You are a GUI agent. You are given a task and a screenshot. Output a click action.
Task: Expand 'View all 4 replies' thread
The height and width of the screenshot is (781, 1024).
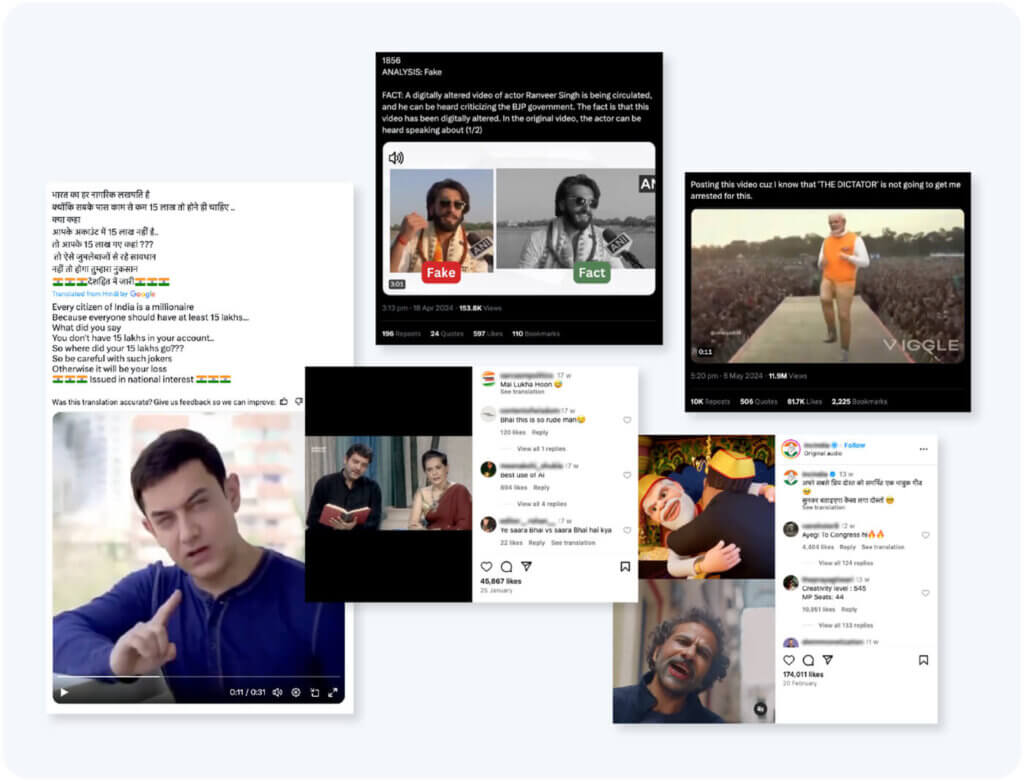(542, 503)
